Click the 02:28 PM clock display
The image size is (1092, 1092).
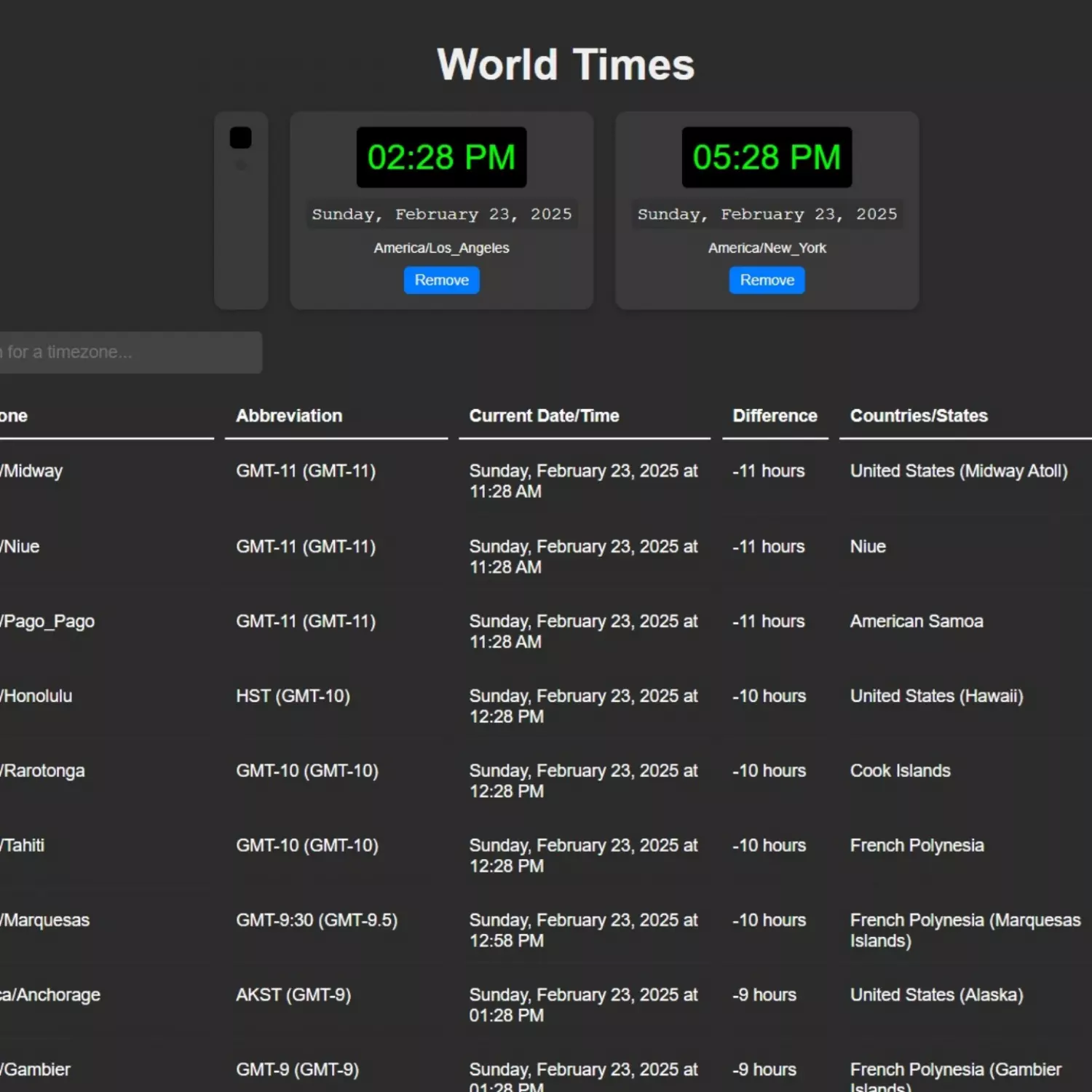(441, 157)
